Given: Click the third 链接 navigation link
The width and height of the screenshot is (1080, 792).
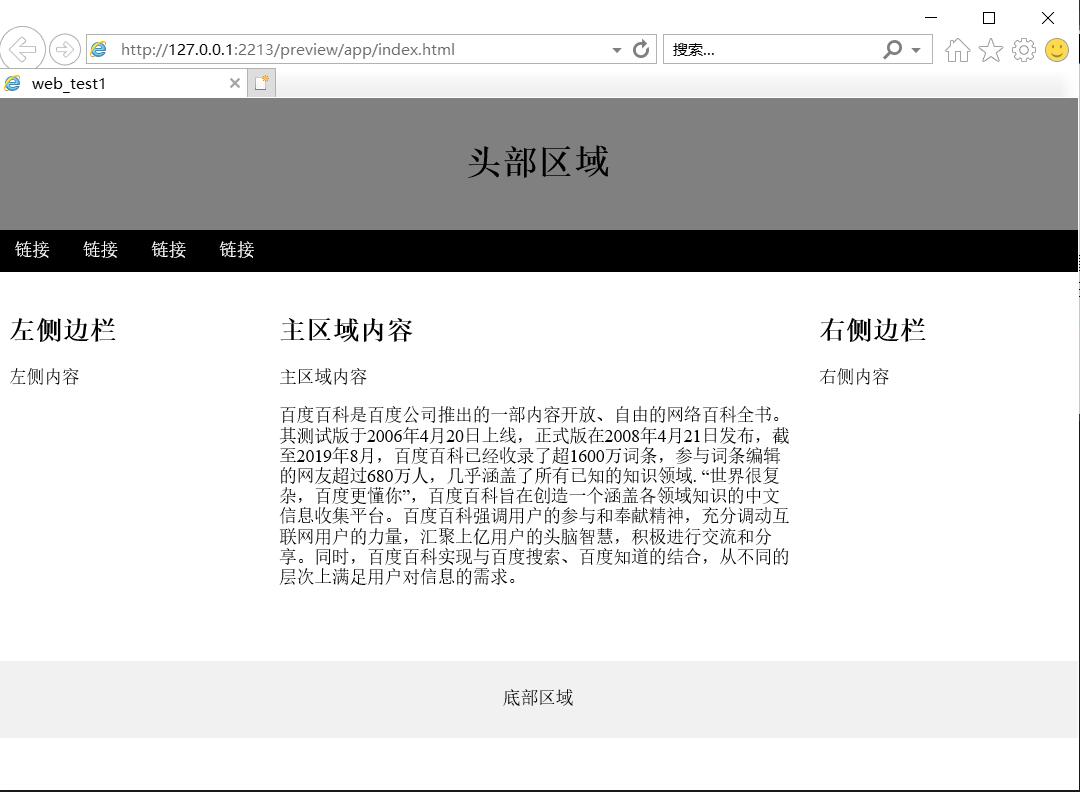Looking at the screenshot, I should pyautogui.click(x=167, y=250).
